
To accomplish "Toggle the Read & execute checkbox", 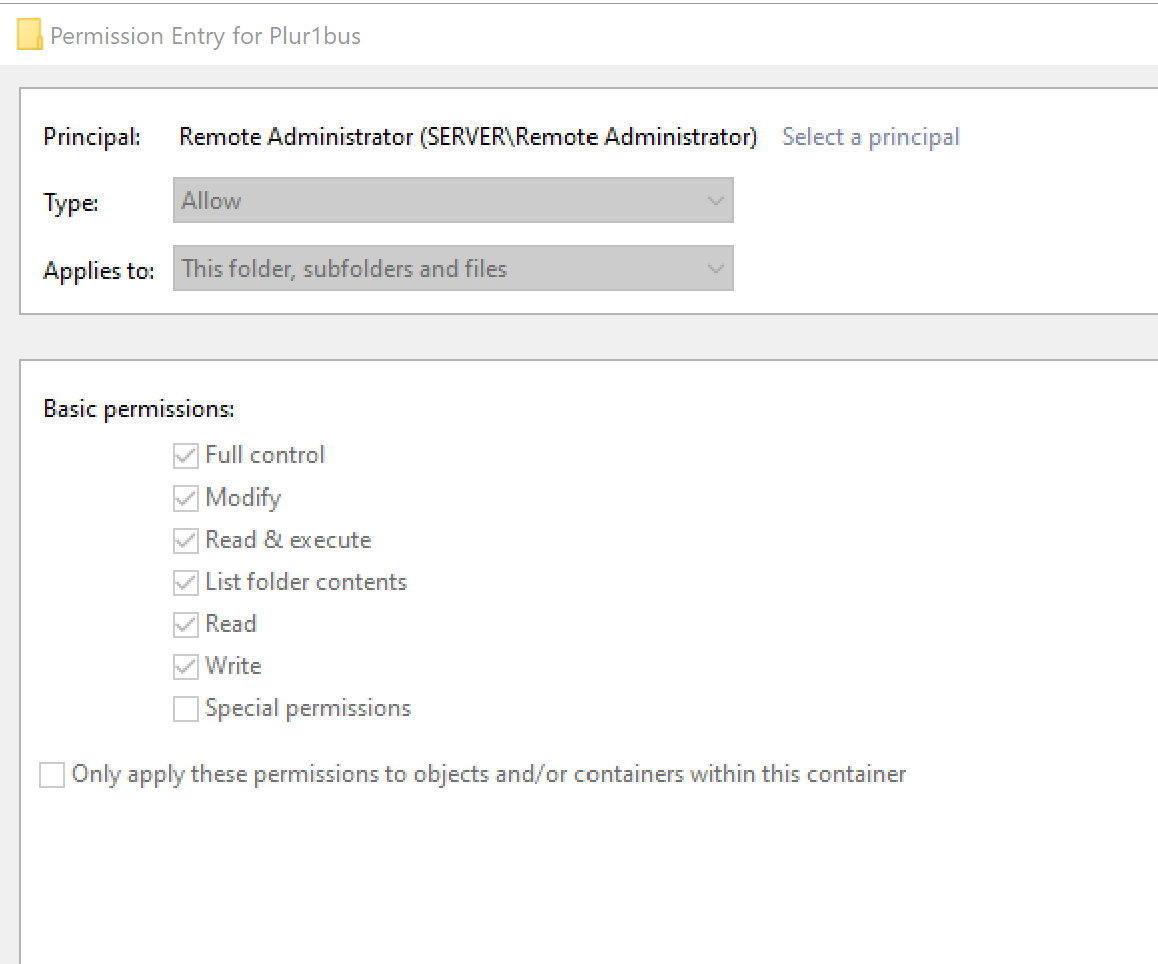I will pos(185,540).
